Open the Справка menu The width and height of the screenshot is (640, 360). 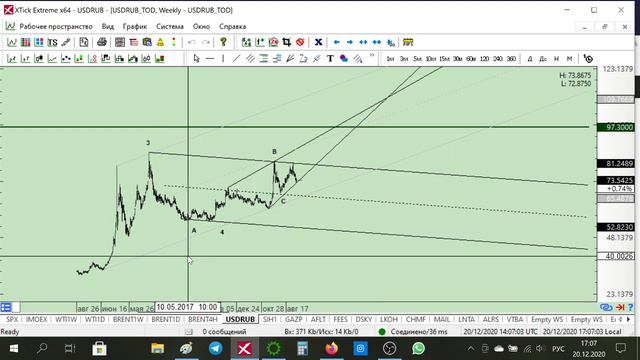[233, 27]
